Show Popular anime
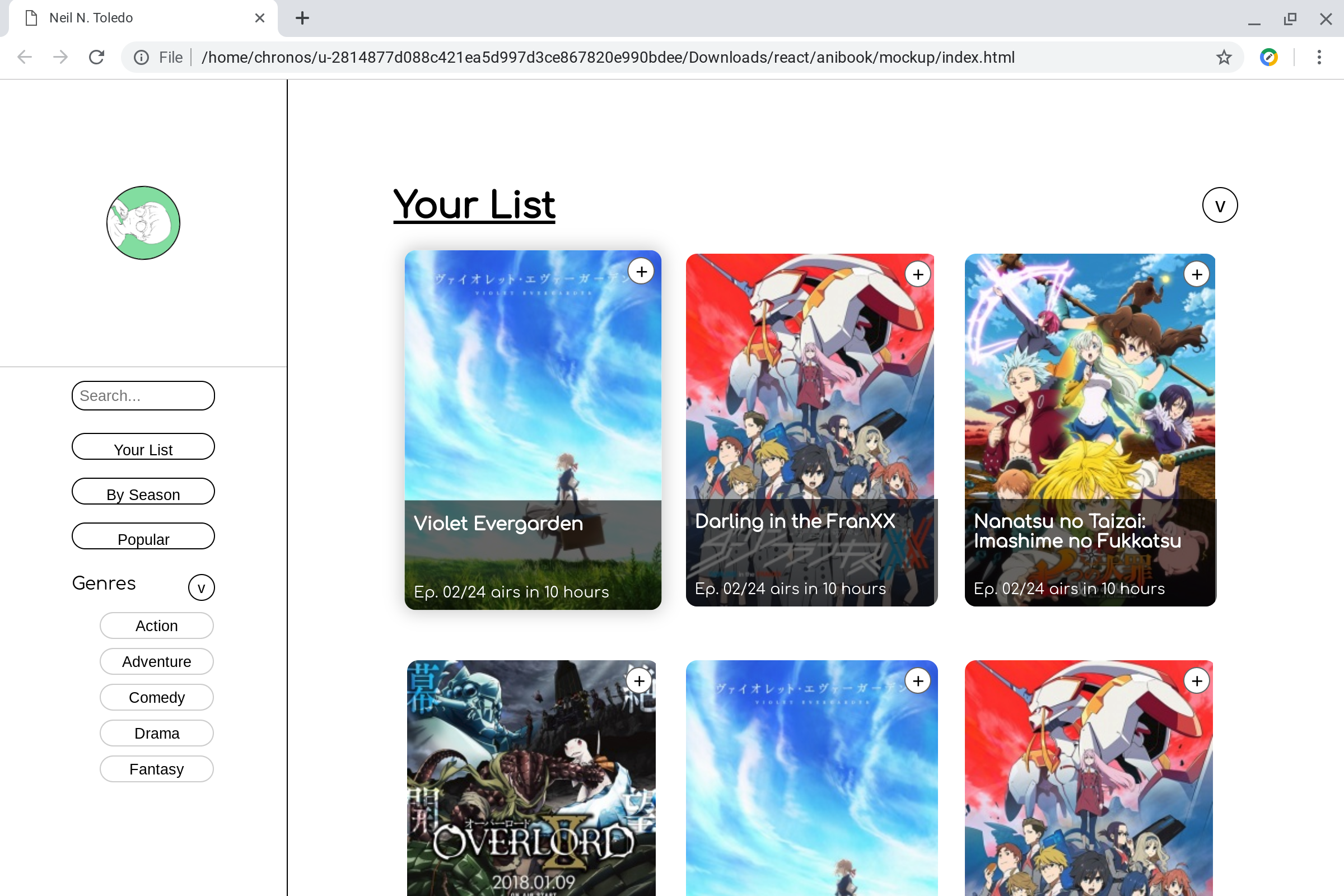Image resolution: width=1344 pixels, height=896 pixels. tap(143, 536)
